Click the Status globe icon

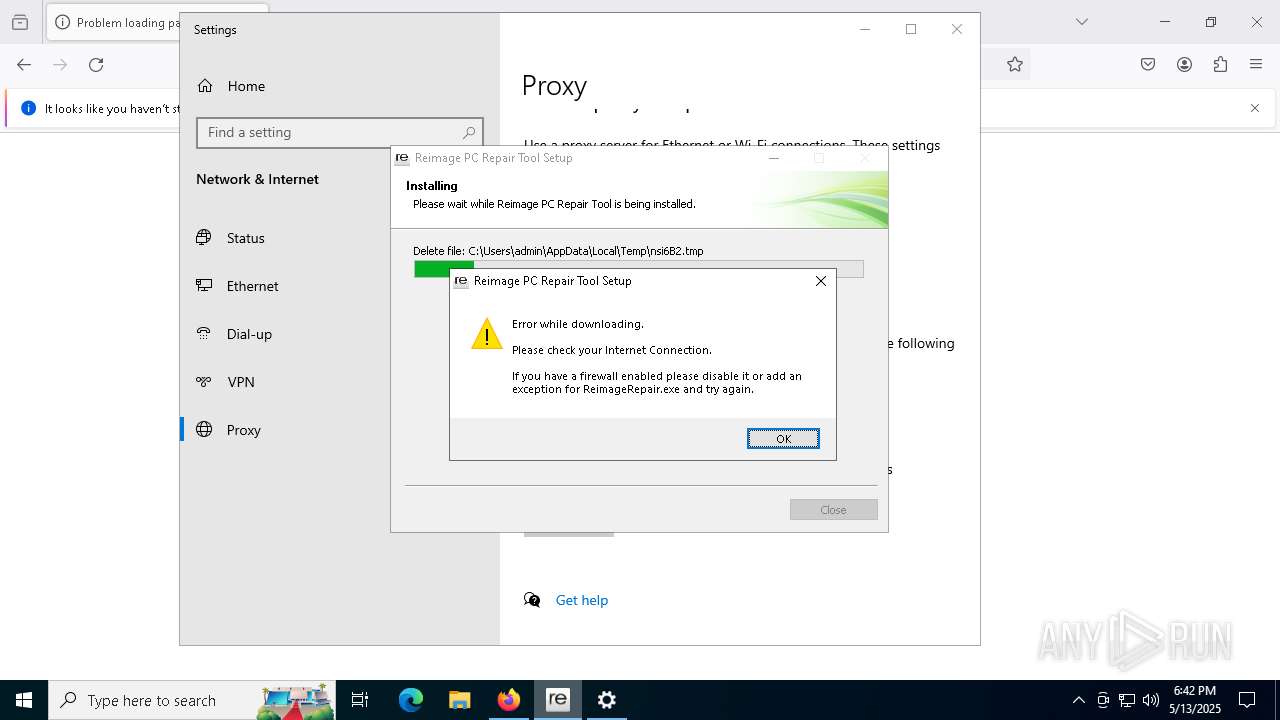pyautogui.click(x=204, y=238)
